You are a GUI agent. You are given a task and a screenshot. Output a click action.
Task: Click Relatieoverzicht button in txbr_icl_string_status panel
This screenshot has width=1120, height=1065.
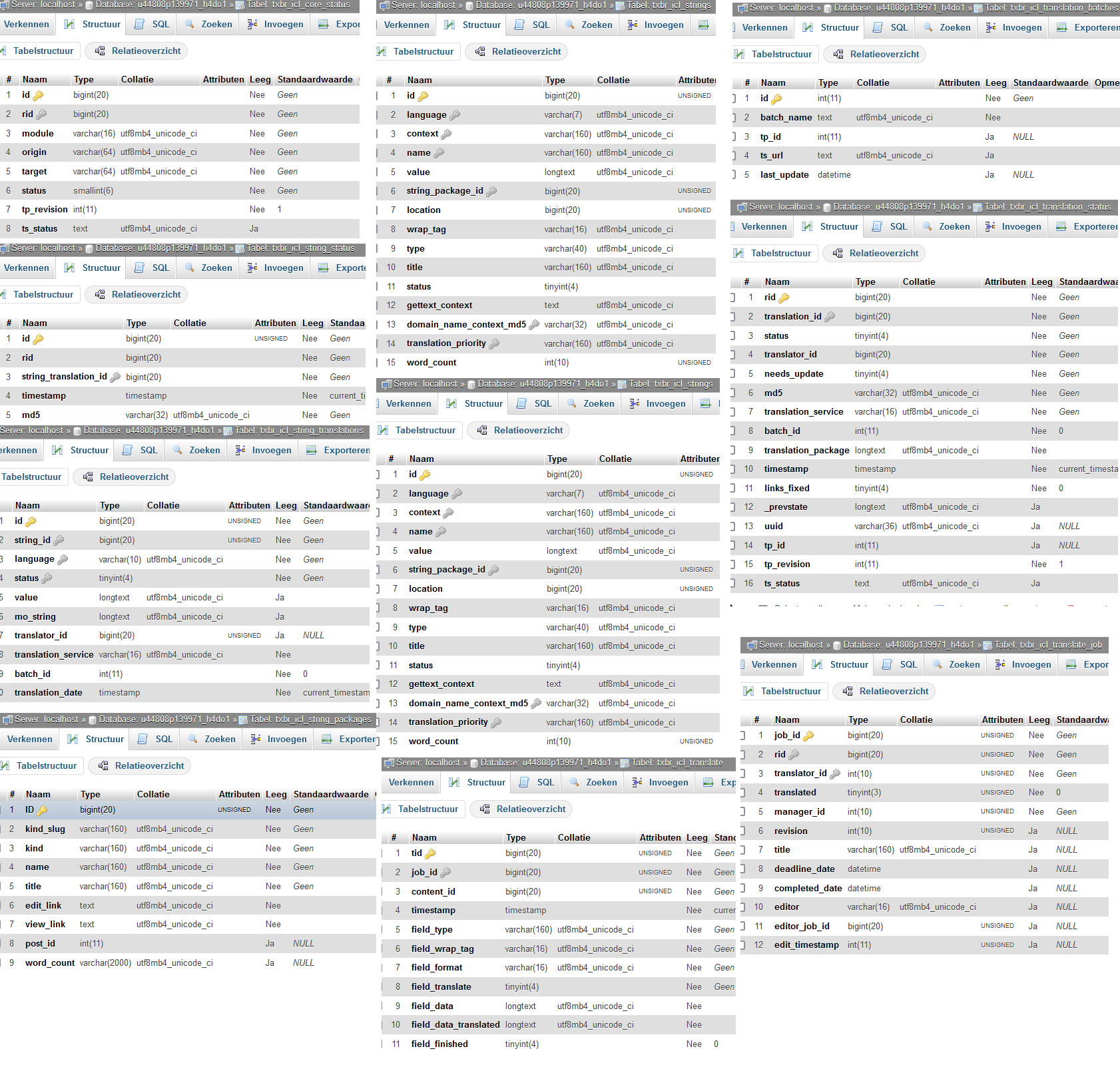137,294
